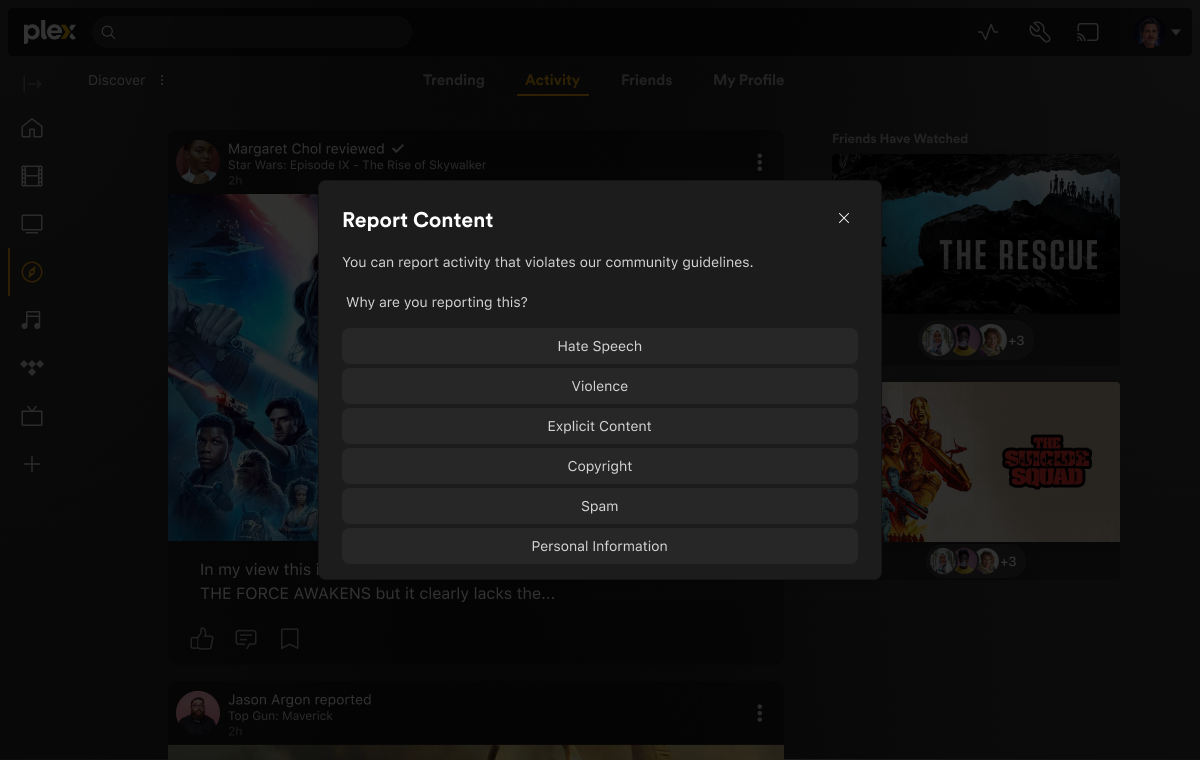Open the user account avatar menu

tap(1159, 32)
